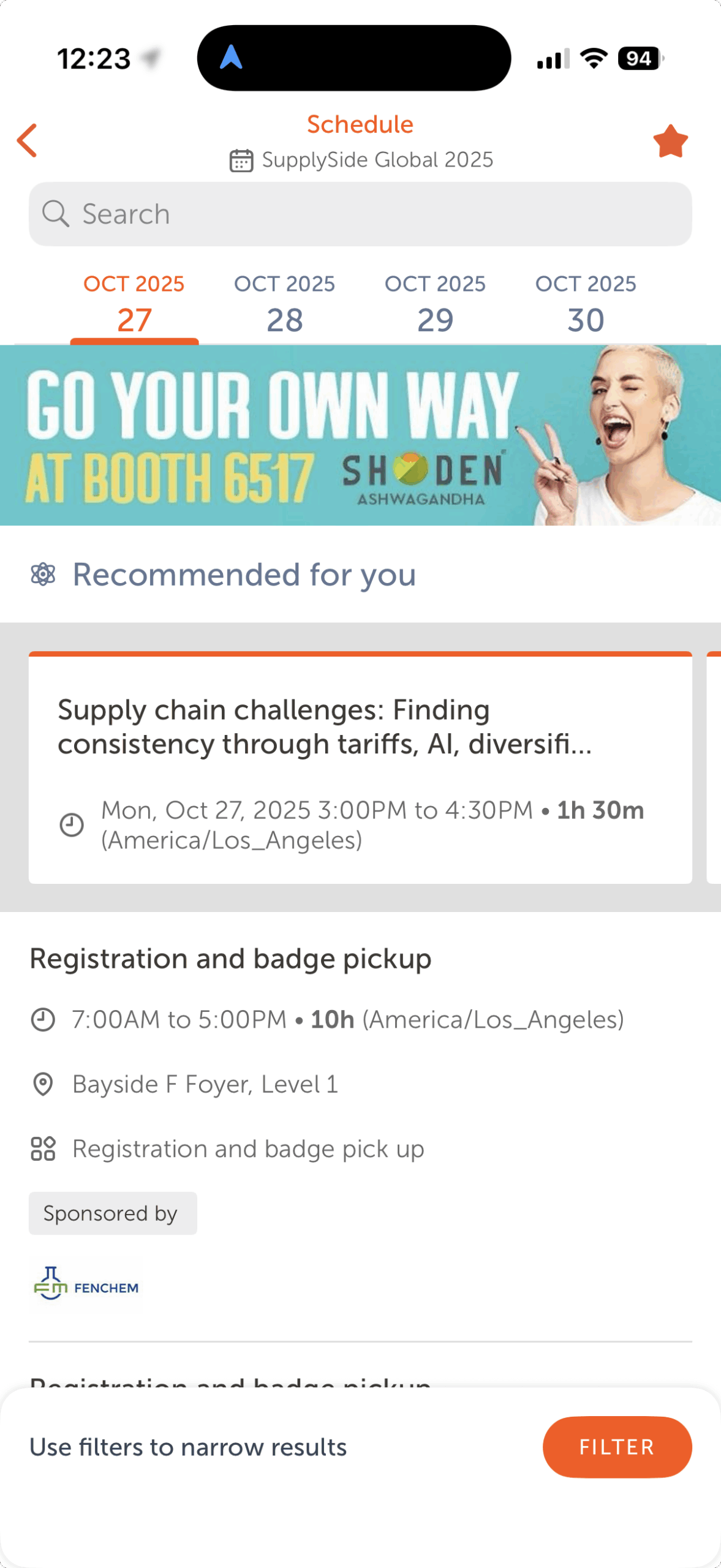Switch to the Oct 28 date tab
Screen dimensions: 721x1568
(x=285, y=305)
